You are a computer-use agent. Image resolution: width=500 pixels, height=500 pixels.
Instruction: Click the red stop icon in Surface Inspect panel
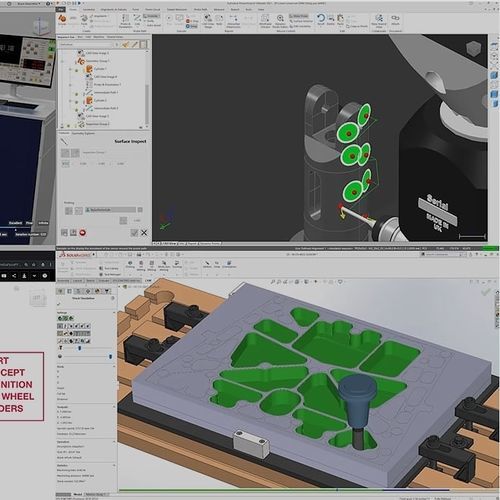pyautogui.click(x=83, y=233)
